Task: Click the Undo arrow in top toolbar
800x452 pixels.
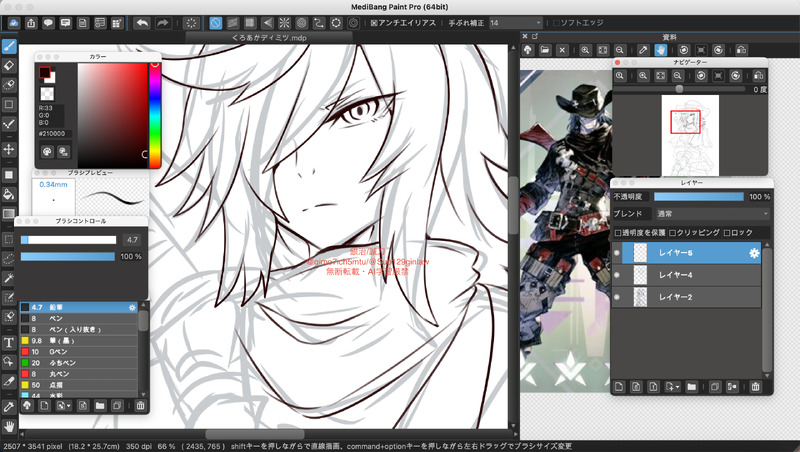Action: (142, 23)
